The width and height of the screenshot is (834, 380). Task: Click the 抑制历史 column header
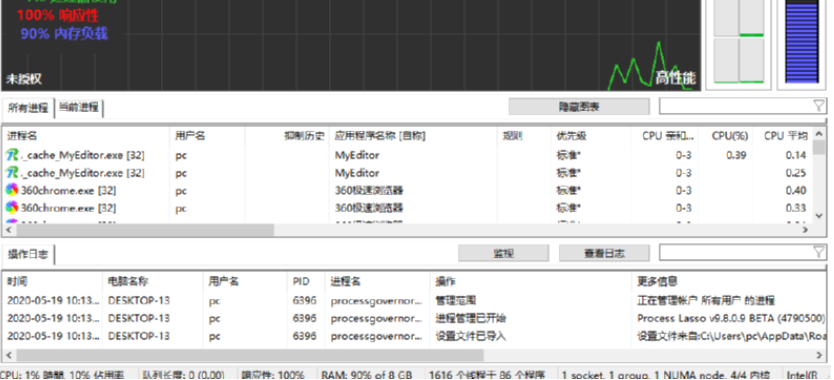click(287, 136)
